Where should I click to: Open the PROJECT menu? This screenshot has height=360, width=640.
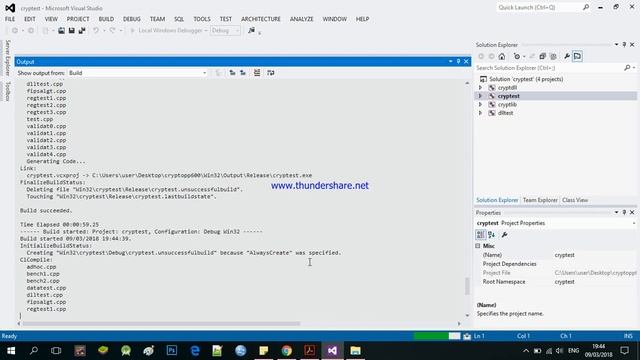tap(78, 19)
